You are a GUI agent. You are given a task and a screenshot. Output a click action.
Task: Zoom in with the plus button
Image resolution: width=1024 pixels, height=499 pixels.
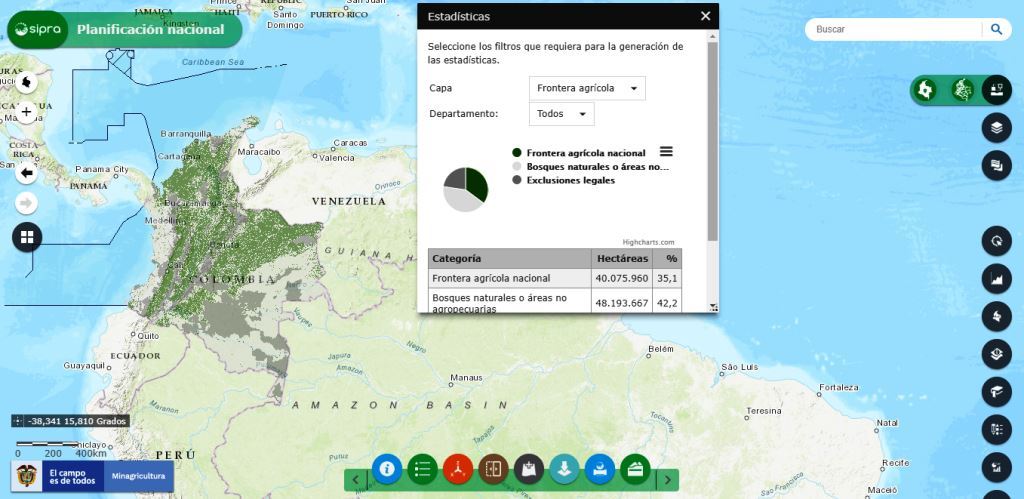26,112
